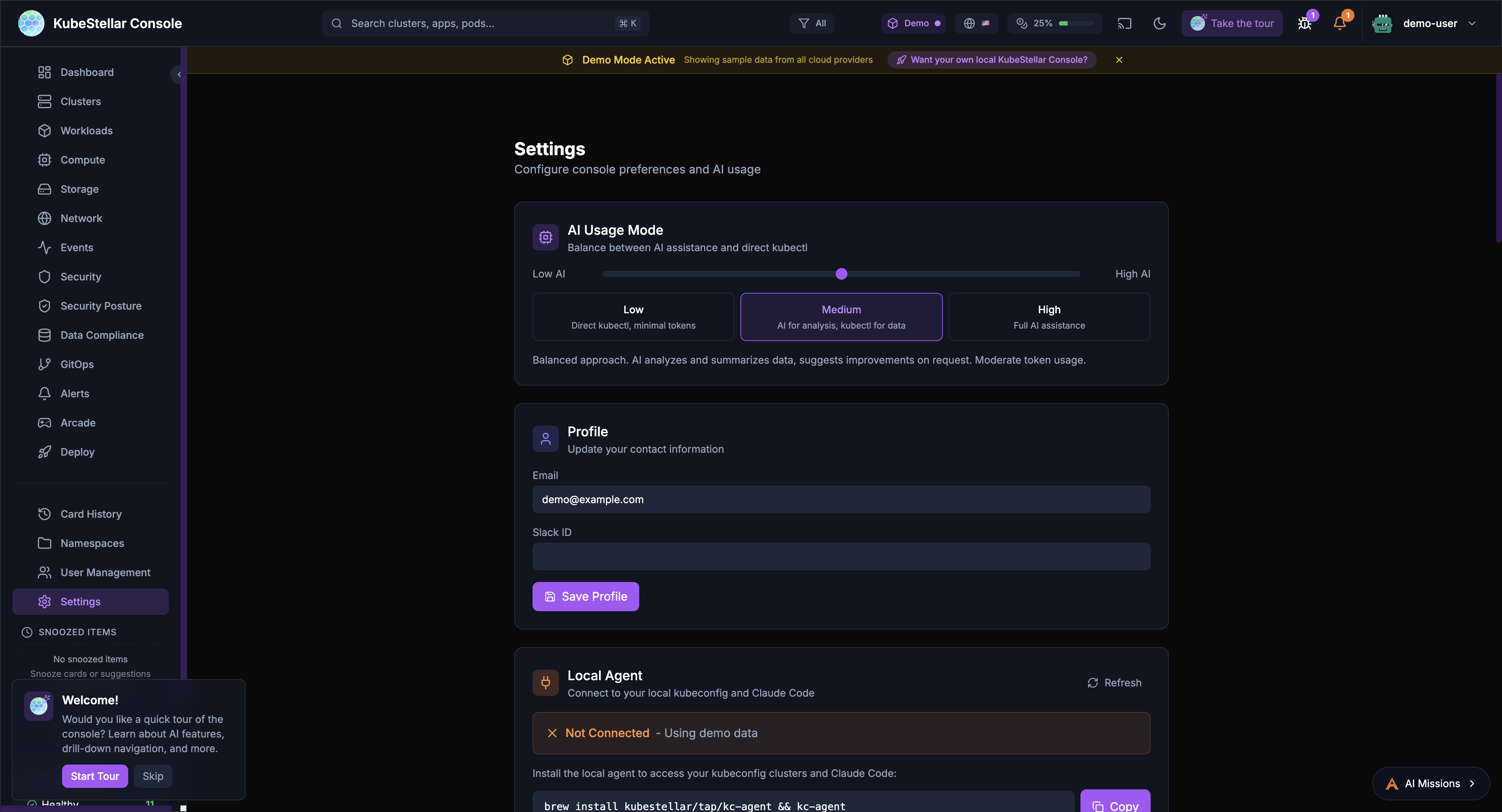Screen dimensions: 1502x812
Task: Select the High full AI assistance mode
Action: [1048, 317]
